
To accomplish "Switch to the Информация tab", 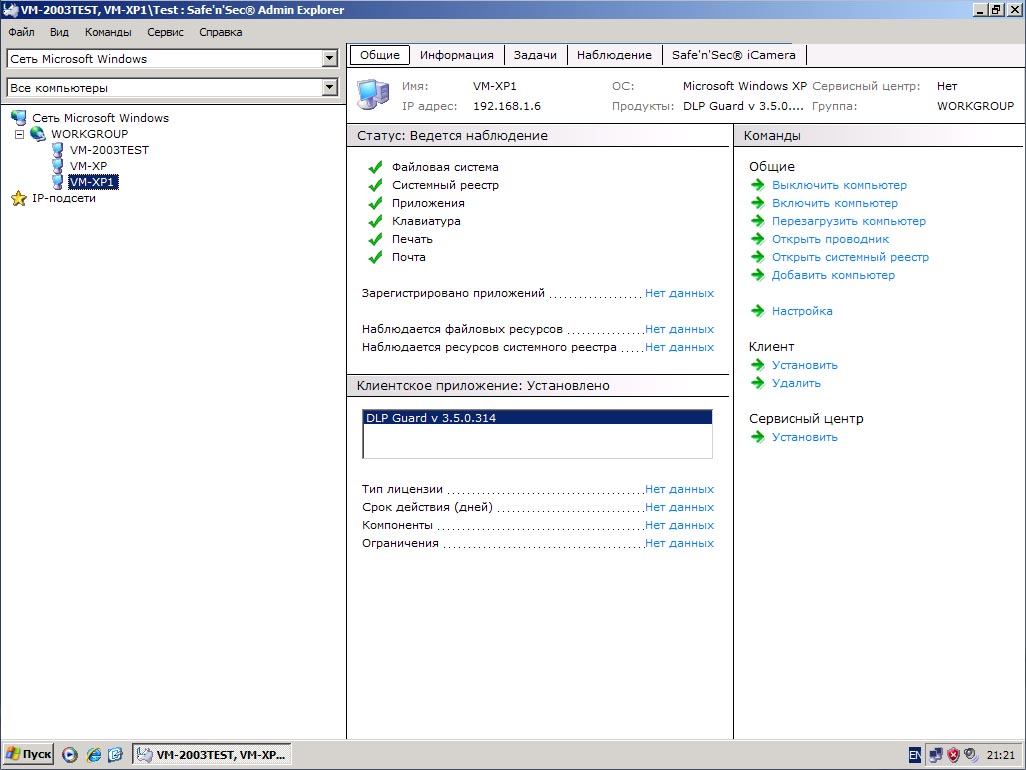I will (457, 56).
